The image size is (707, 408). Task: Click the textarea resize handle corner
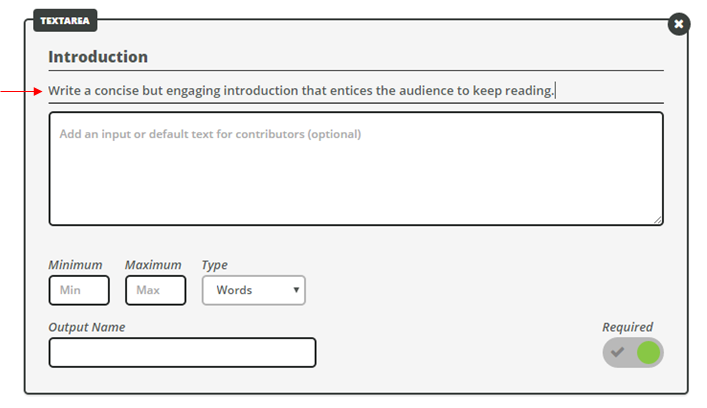[658, 220]
